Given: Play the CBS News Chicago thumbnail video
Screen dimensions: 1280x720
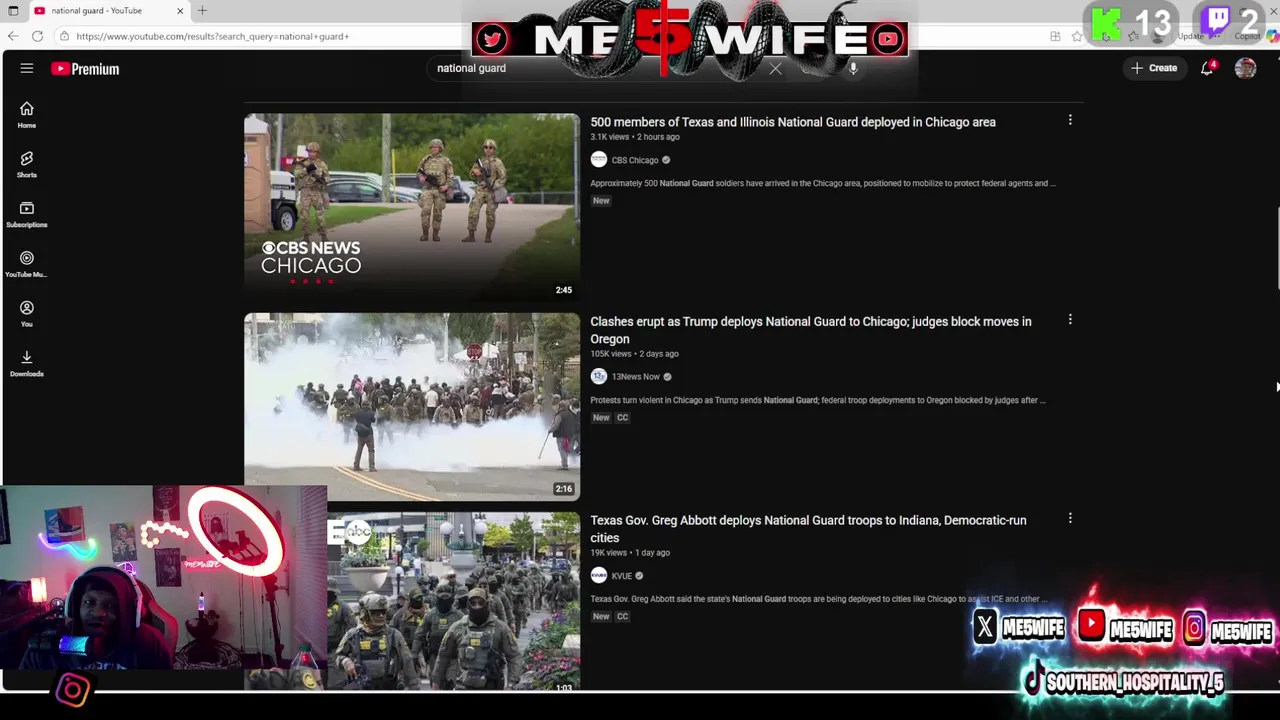Looking at the screenshot, I should (x=412, y=207).
